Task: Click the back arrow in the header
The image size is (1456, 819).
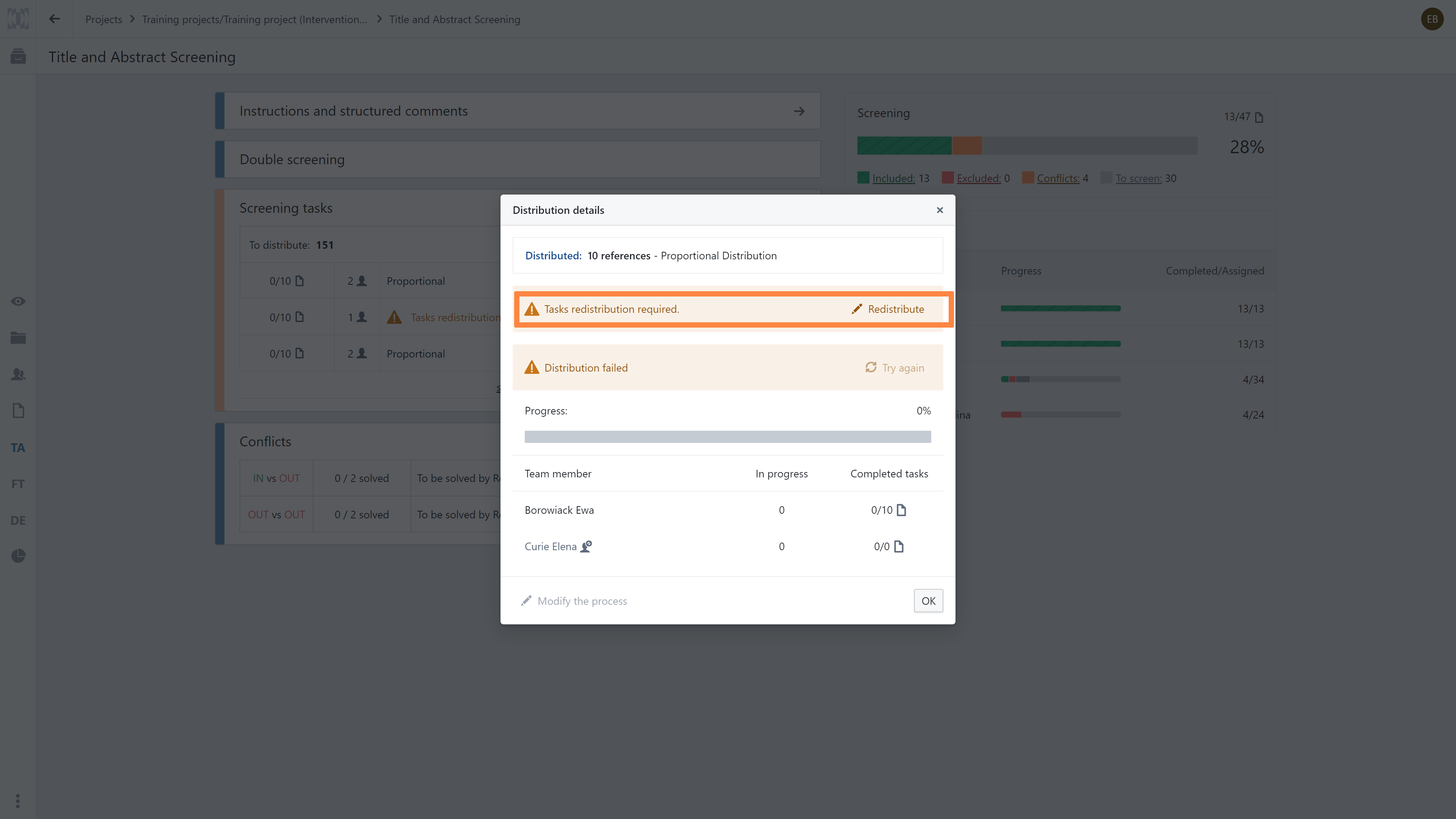Action: click(54, 19)
